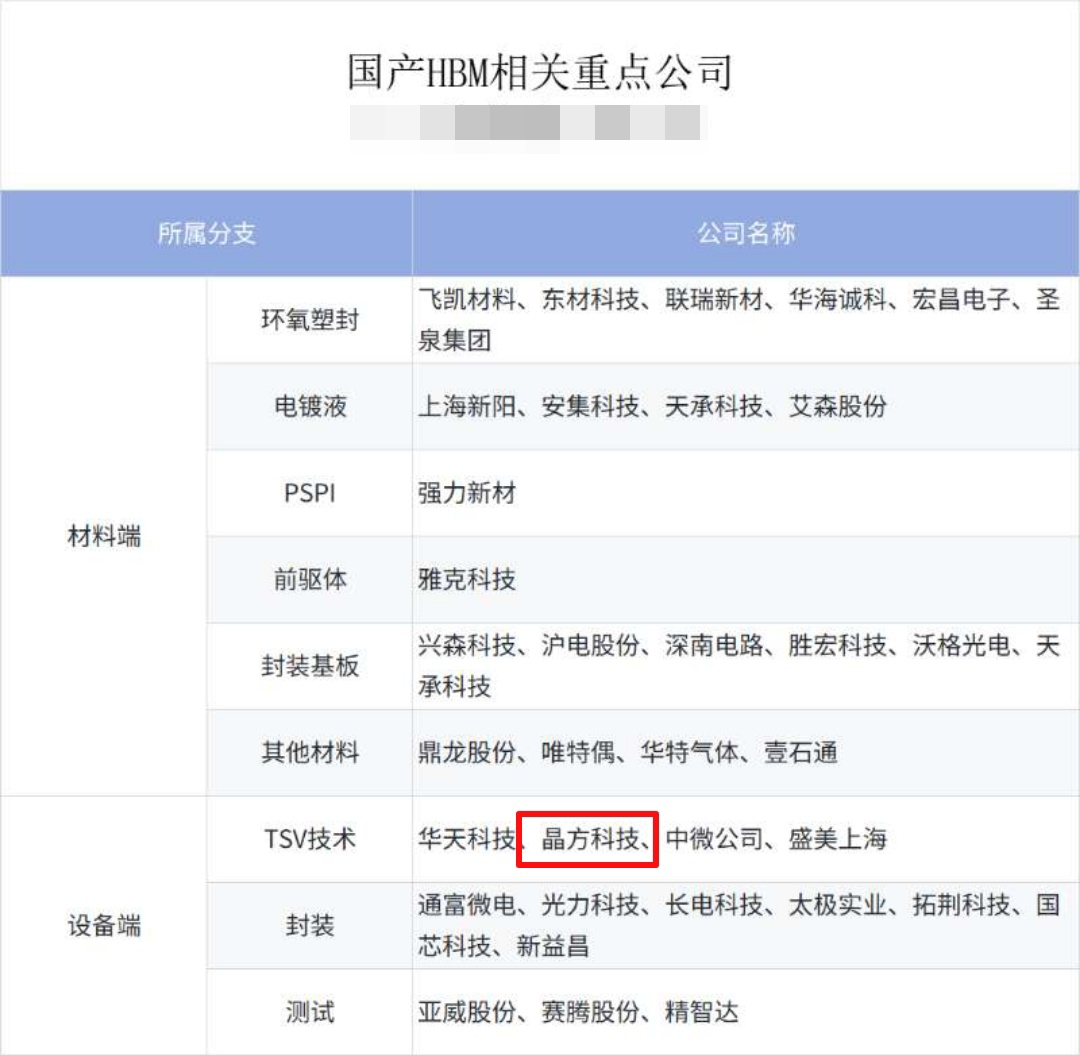Click company name 亚威股份

pos(467,1012)
